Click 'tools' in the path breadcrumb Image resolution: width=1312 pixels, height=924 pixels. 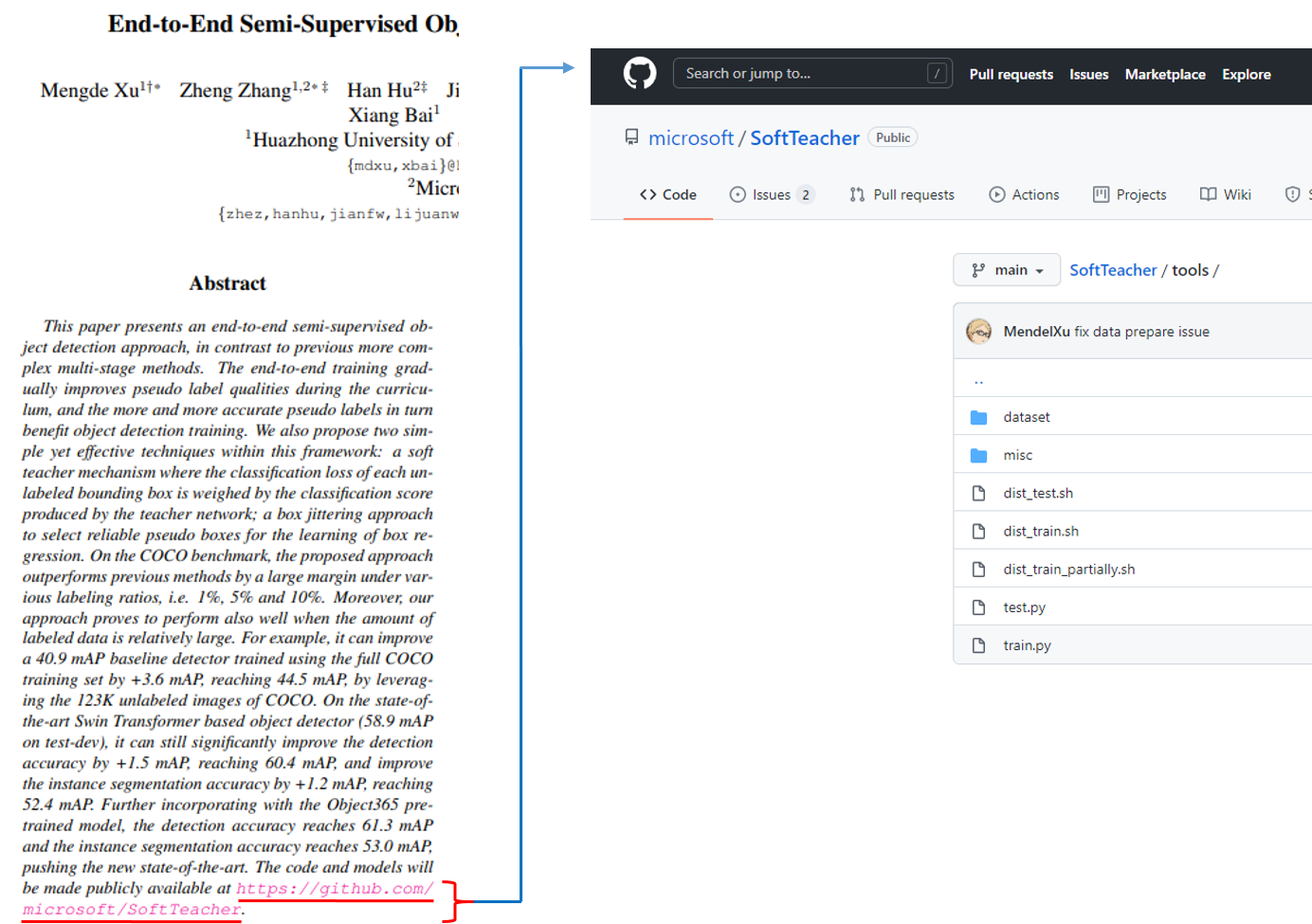[x=1190, y=270]
